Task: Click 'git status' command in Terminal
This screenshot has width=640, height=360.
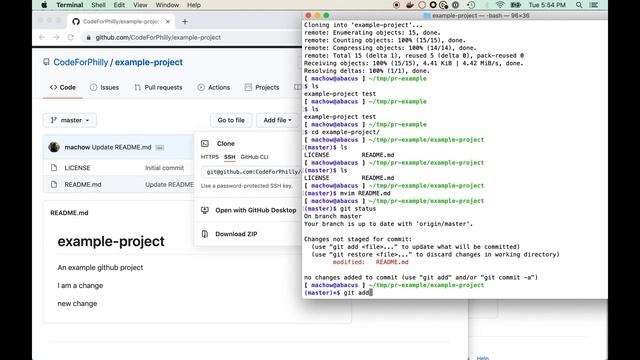Action: click(x=358, y=209)
